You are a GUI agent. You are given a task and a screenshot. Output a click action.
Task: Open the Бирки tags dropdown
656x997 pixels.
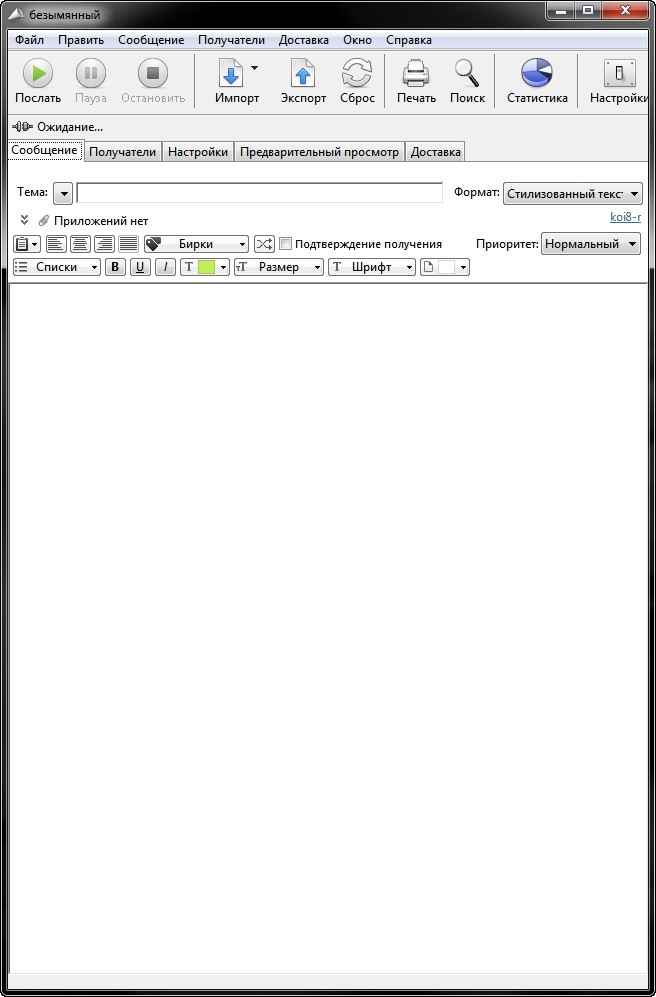197,244
